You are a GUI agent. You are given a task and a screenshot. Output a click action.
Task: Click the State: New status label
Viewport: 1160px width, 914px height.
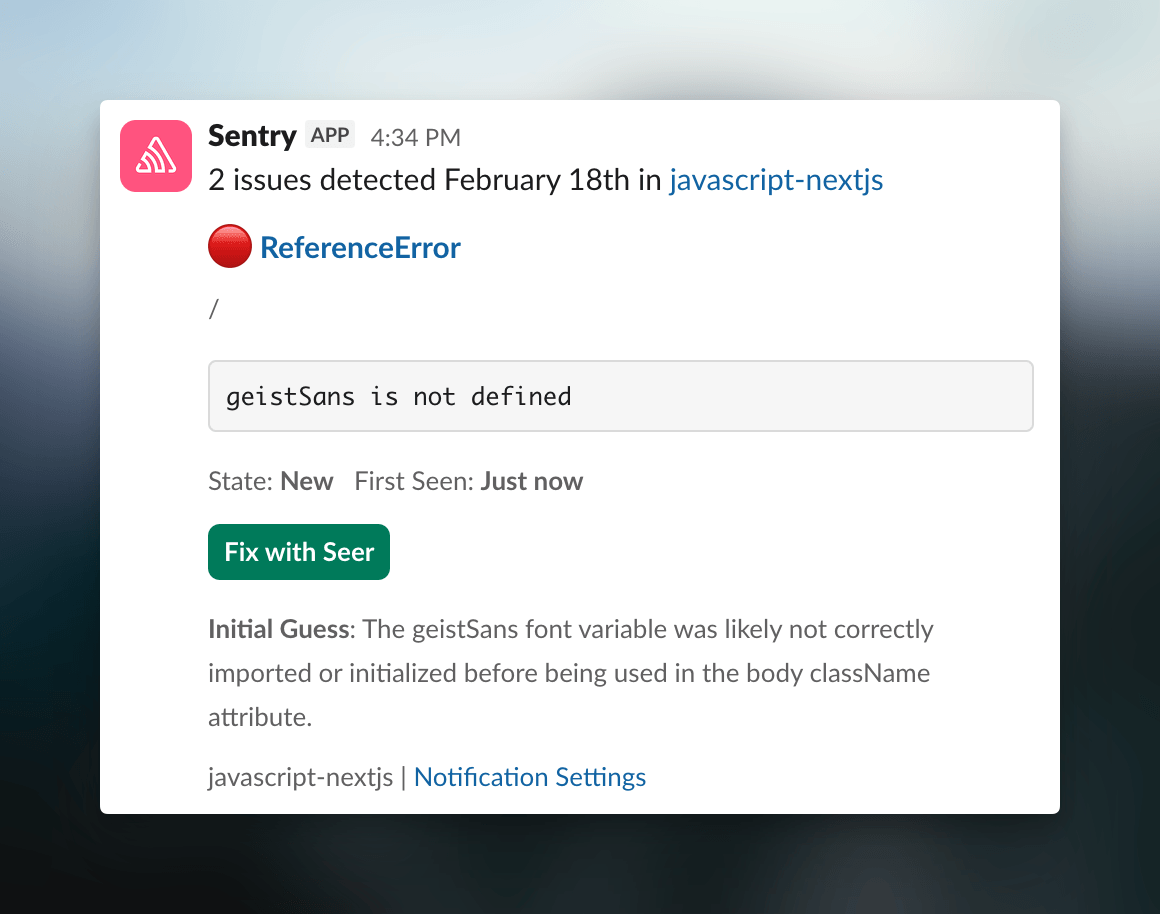point(273,481)
